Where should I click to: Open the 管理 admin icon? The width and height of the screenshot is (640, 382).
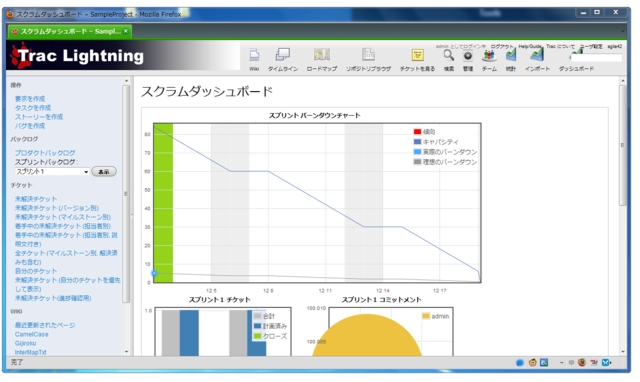click(468, 56)
